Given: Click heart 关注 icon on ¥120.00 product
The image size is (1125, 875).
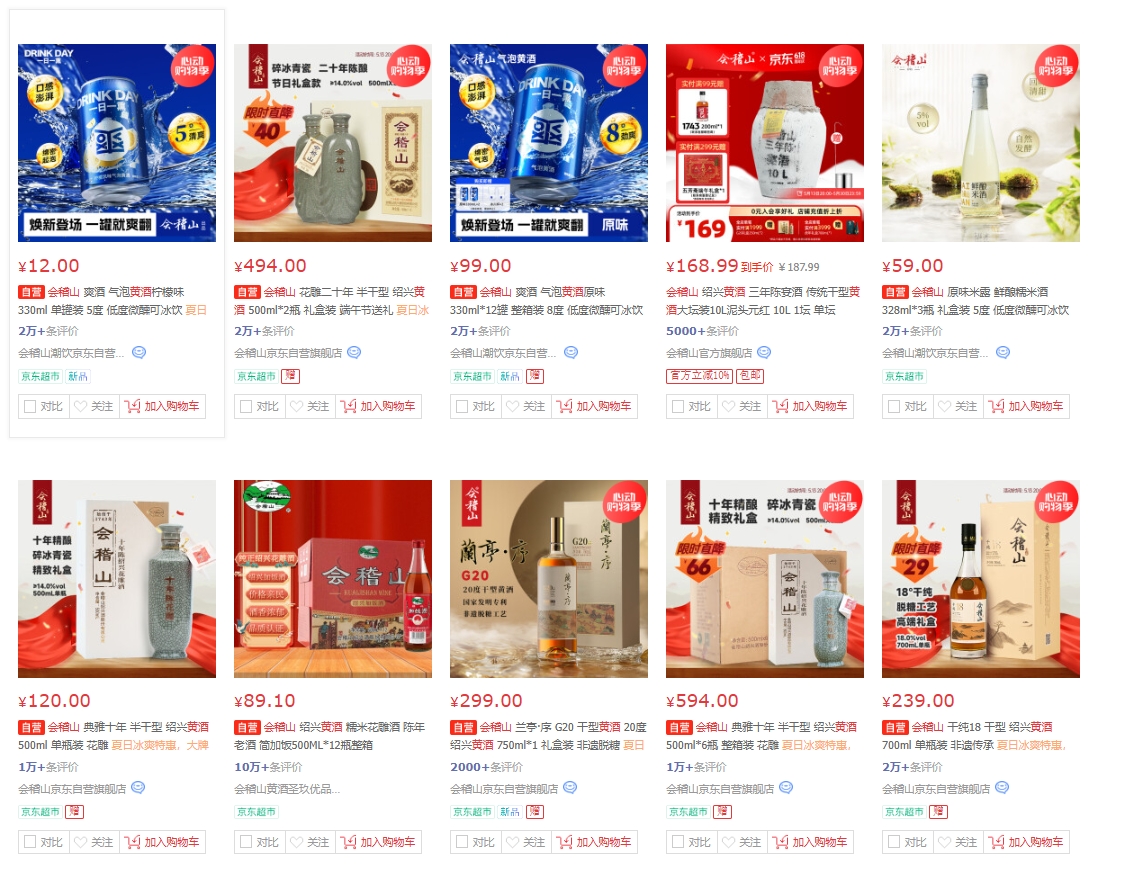Looking at the screenshot, I should pos(80,842).
